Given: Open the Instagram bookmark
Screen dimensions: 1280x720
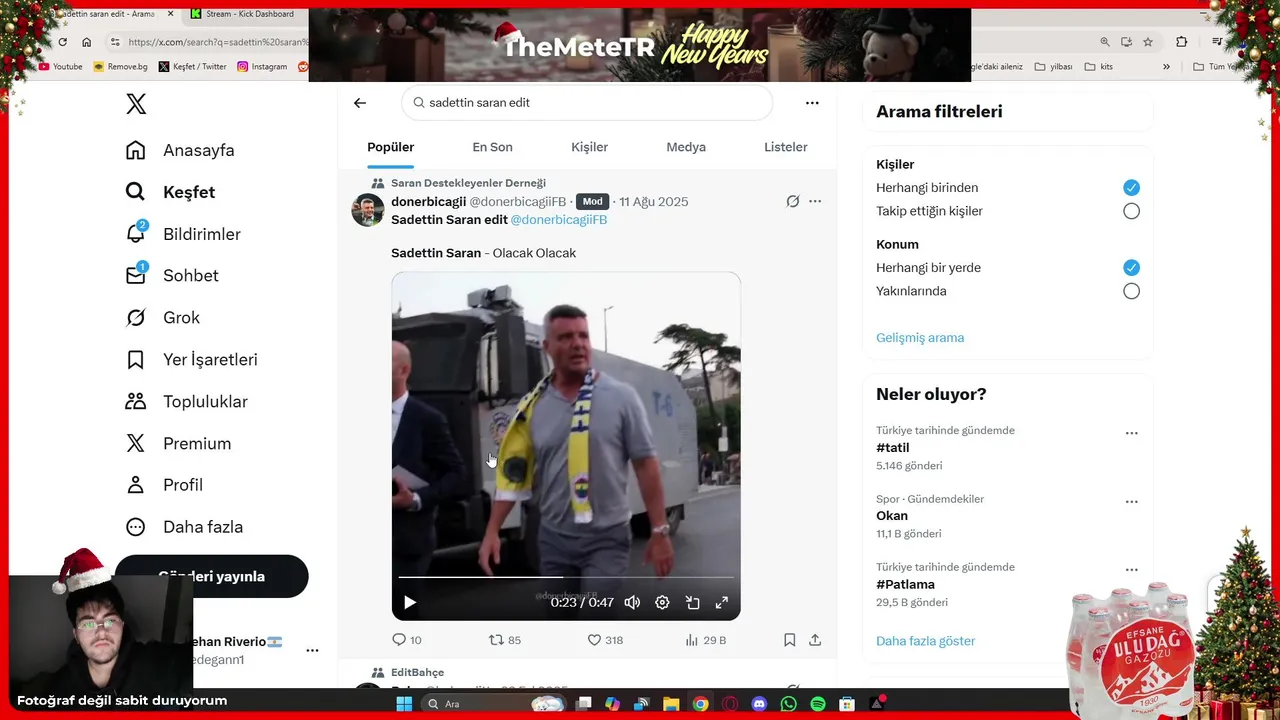Looking at the screenshot, I should [262, 67].
